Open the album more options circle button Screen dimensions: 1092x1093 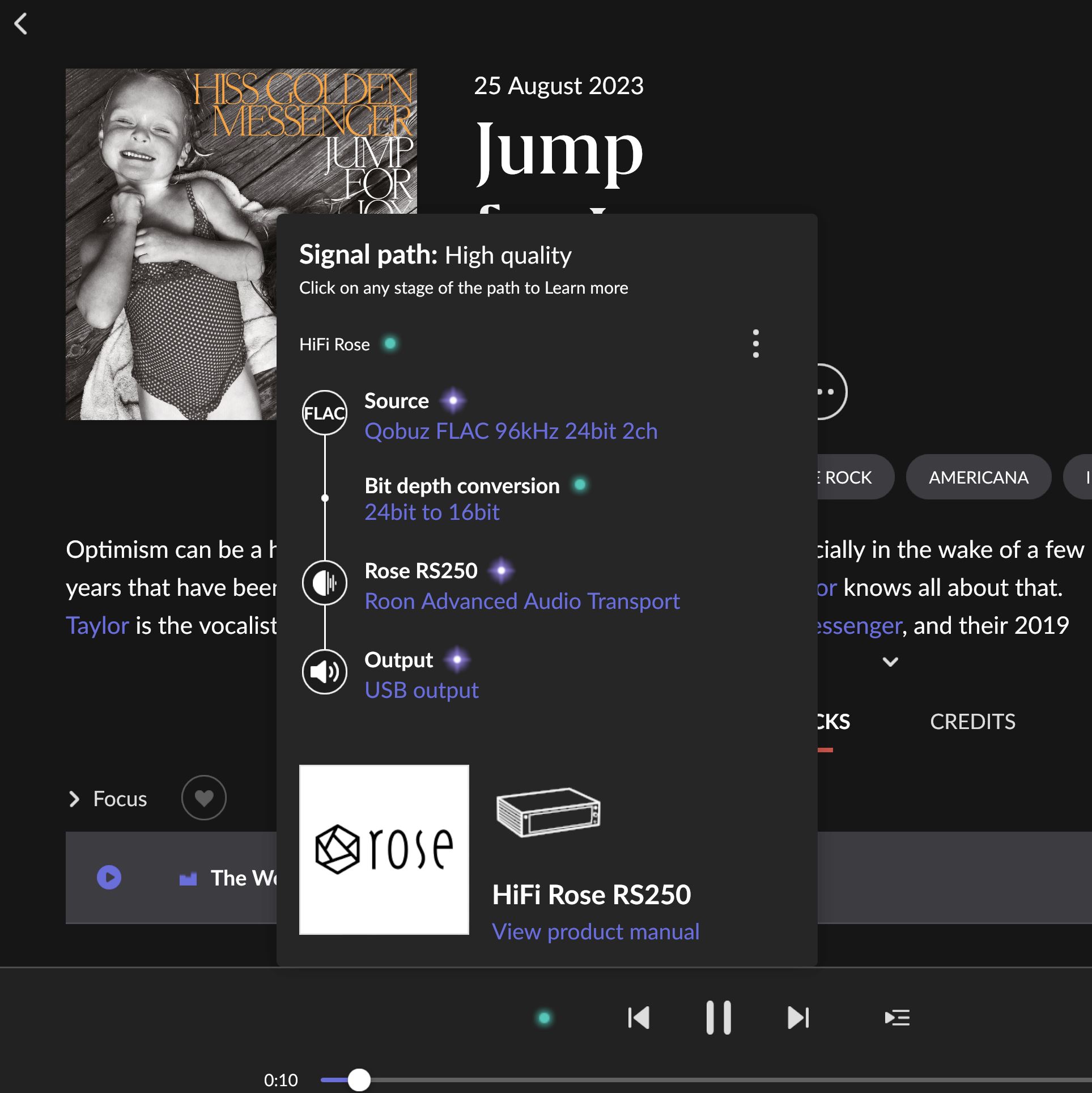click(x=832, y=392)
